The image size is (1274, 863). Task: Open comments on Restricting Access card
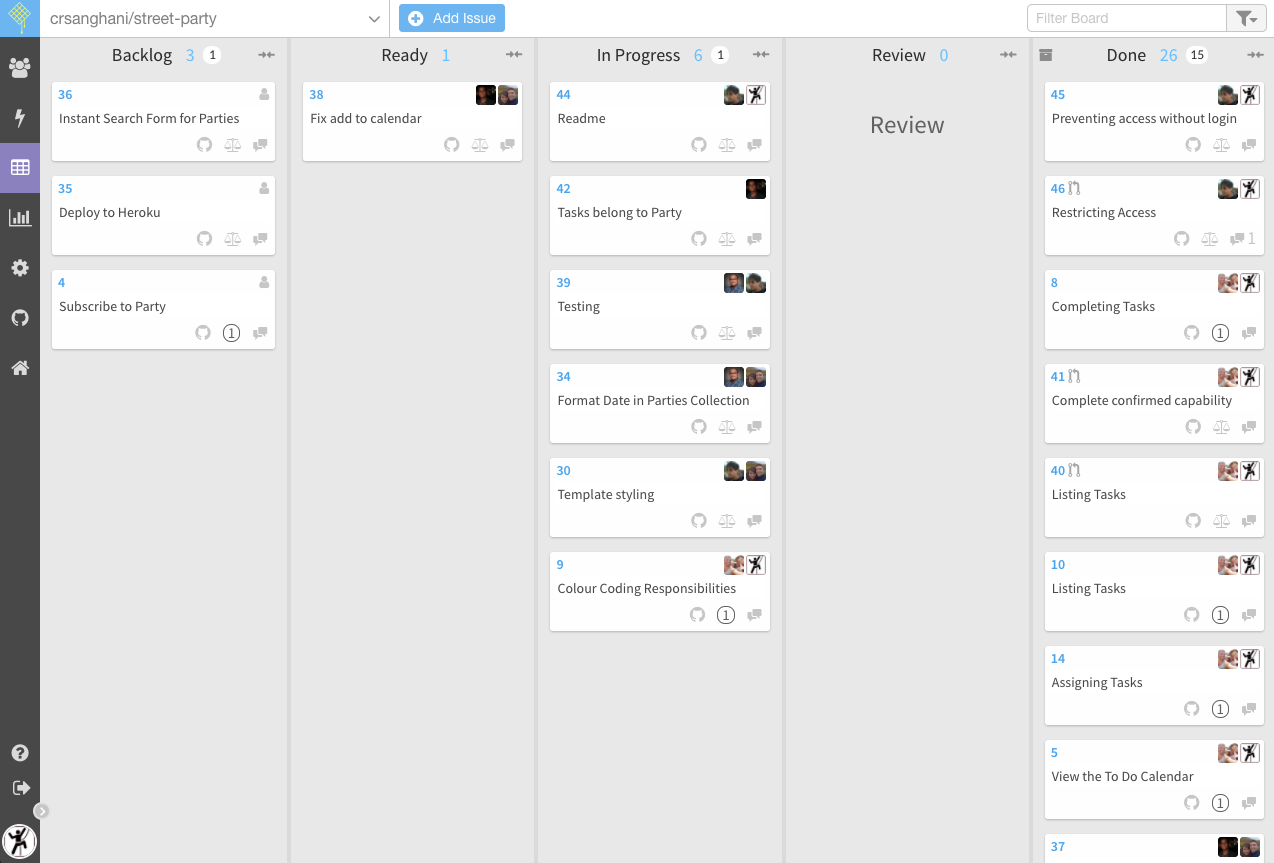(1243, 239)
